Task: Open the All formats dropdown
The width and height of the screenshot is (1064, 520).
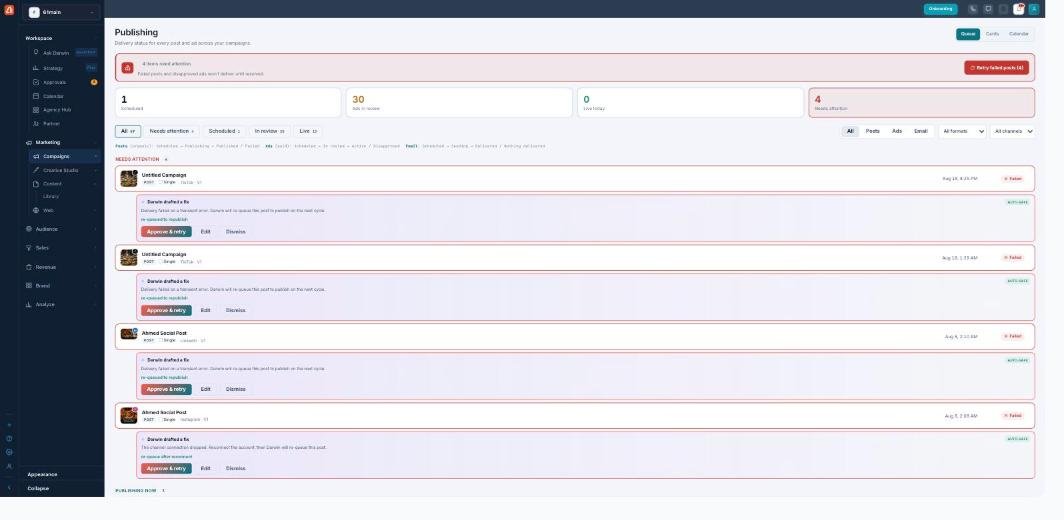Action: [962, 131]
